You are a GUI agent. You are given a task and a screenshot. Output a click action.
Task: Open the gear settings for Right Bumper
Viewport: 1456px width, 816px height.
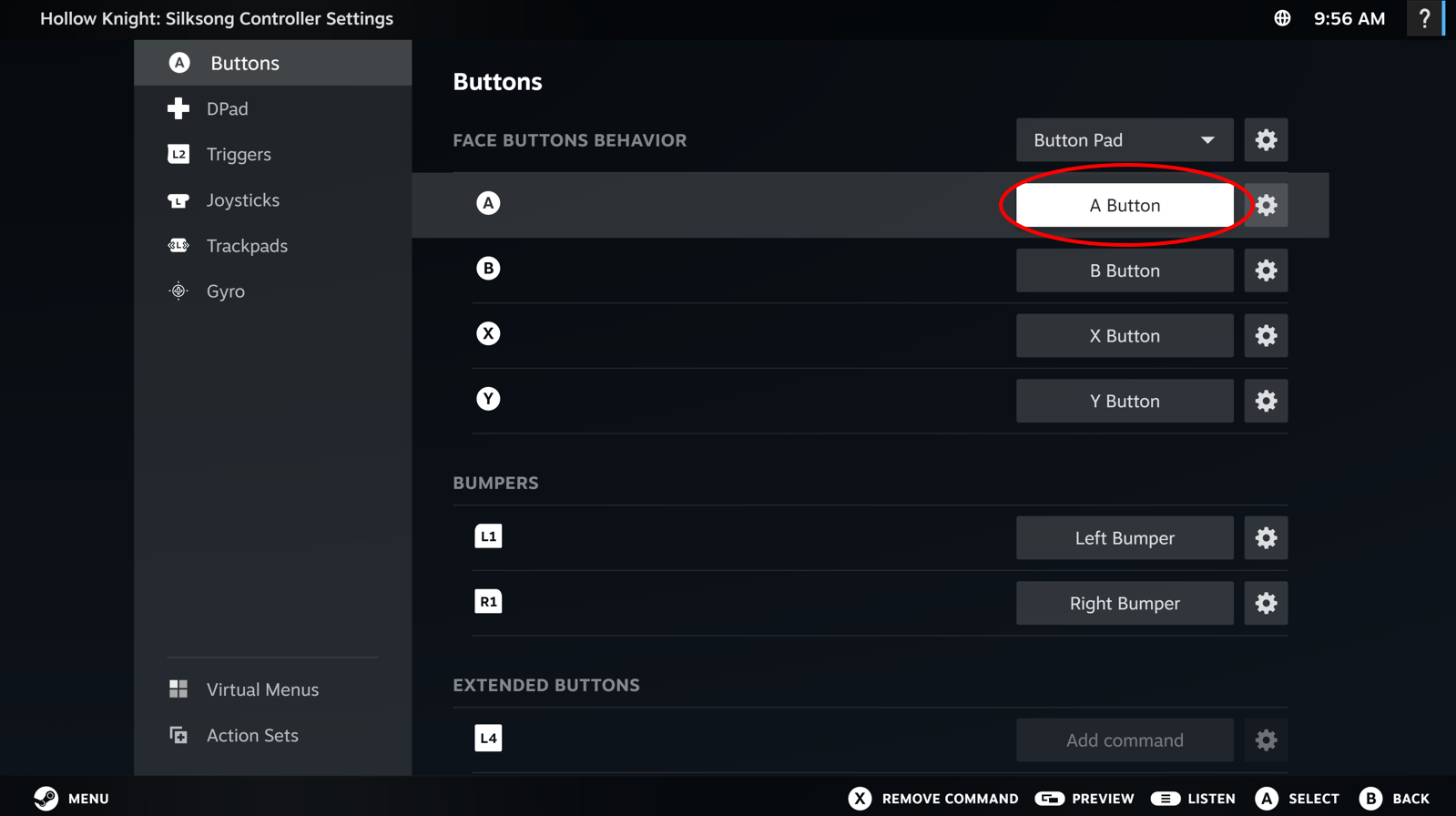pyautogui.click(x=1266, y=603)
